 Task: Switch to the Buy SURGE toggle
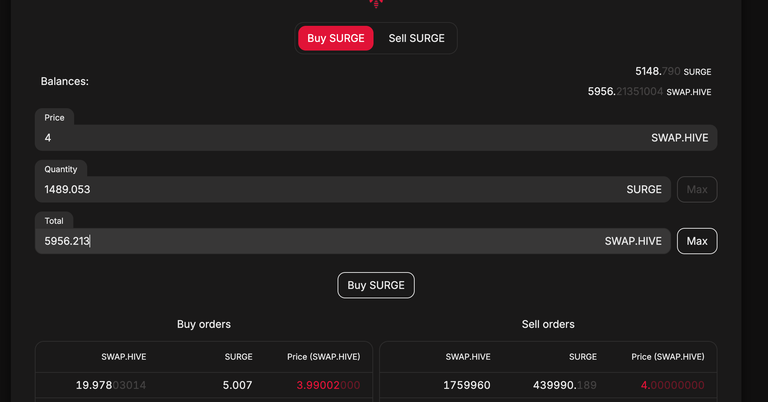point(336,38)
